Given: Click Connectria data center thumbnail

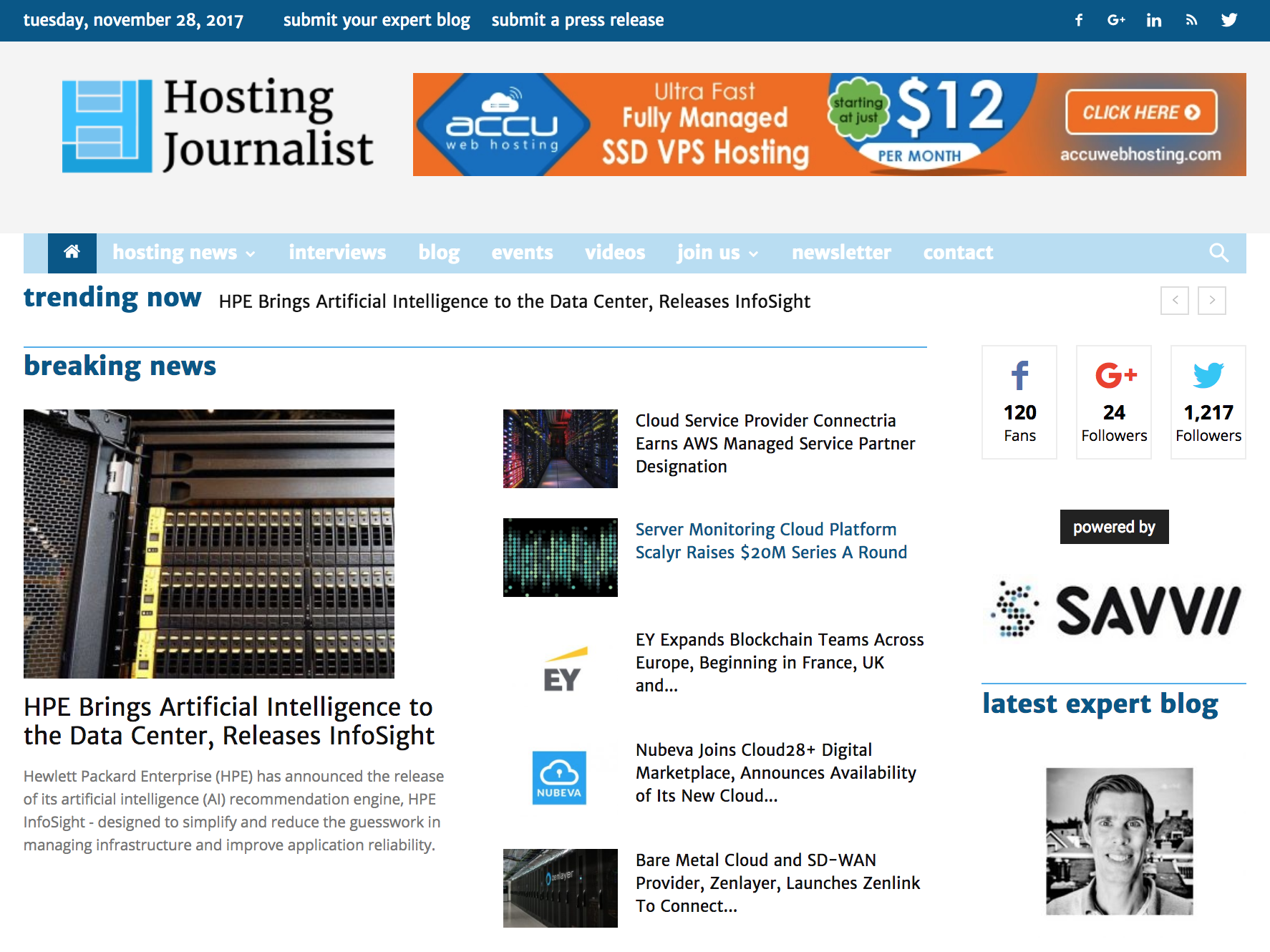Looking at the screenshot, I should pos(561,449).
